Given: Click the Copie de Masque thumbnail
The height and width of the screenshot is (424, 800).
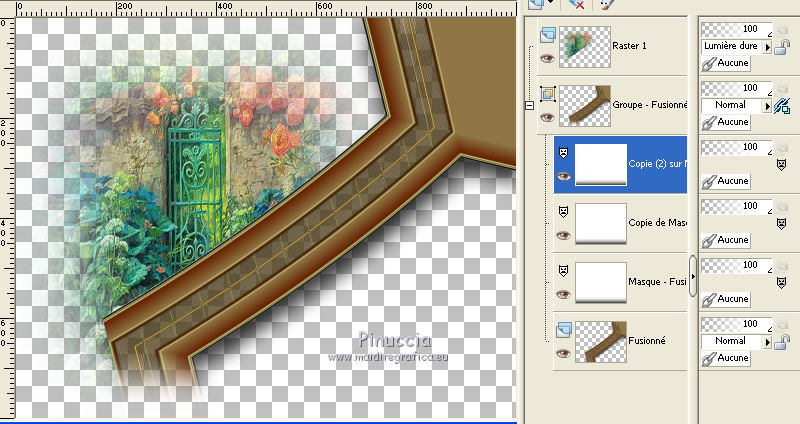Looking at the screenshot, I should coord(601,223).
